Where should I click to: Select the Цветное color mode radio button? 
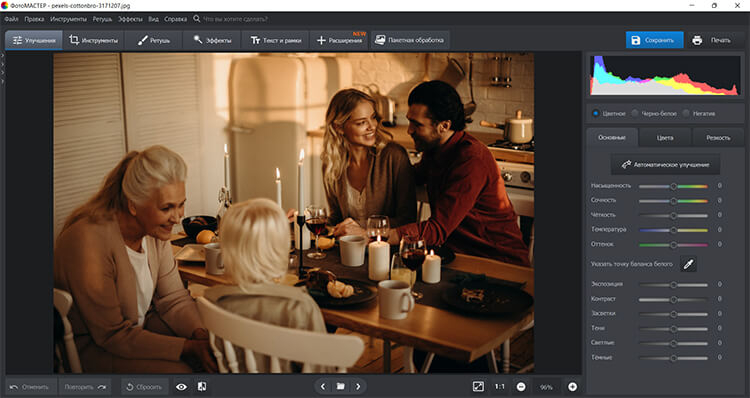[596, 113]
